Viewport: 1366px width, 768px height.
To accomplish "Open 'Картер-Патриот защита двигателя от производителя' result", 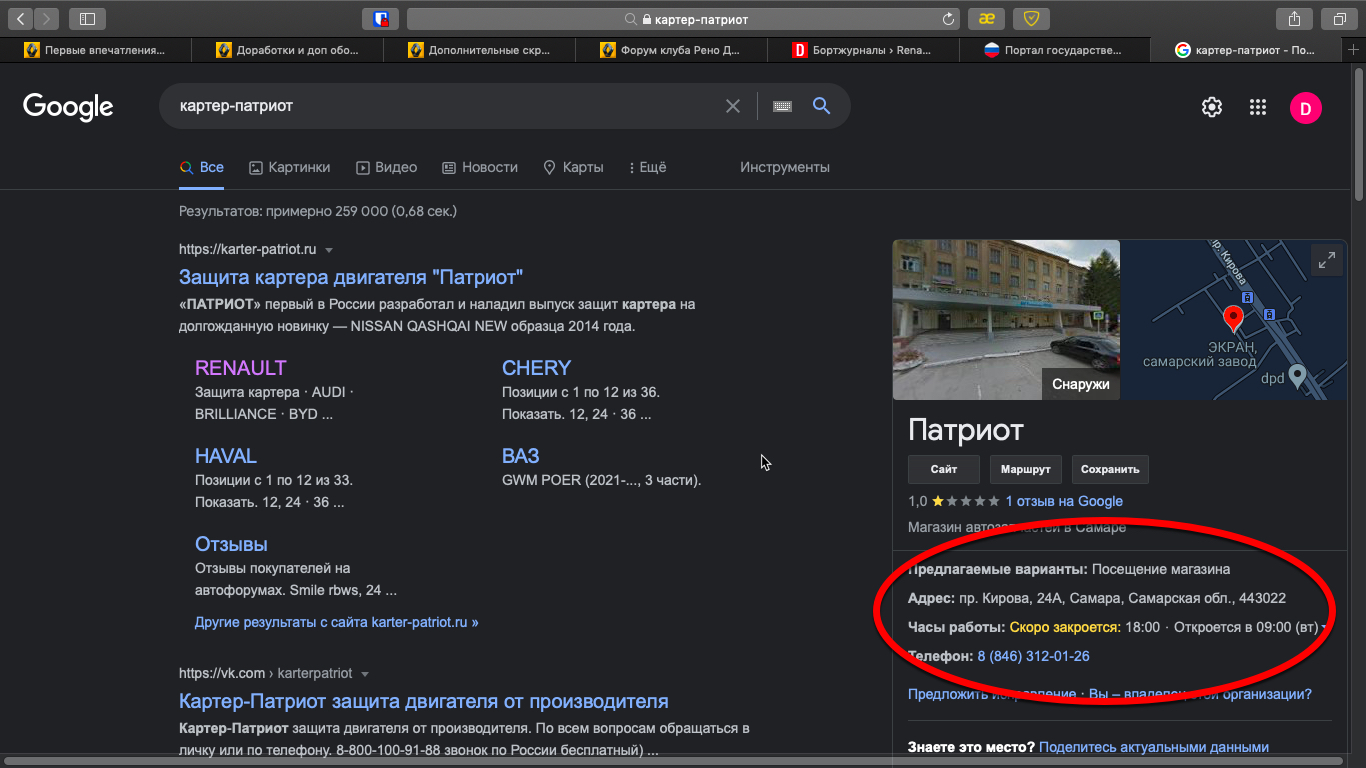I will 424,701.
